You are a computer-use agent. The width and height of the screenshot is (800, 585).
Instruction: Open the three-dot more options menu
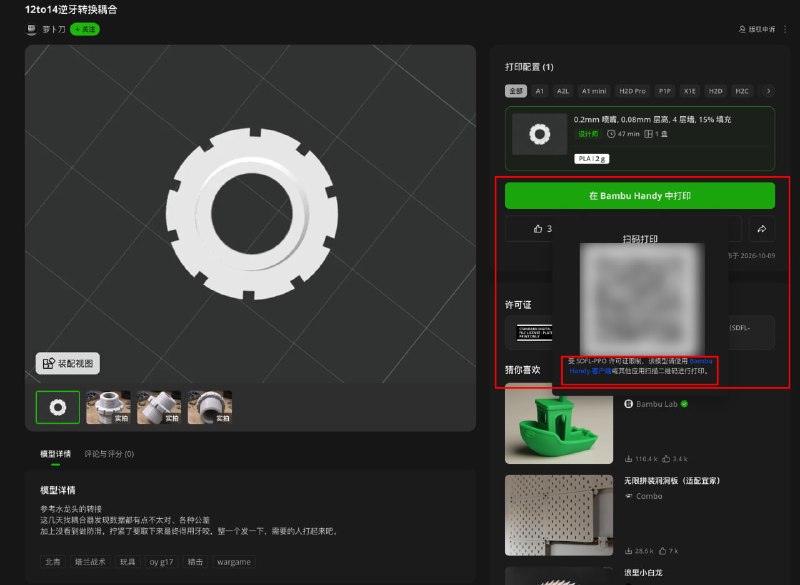(x=785, y=29)
